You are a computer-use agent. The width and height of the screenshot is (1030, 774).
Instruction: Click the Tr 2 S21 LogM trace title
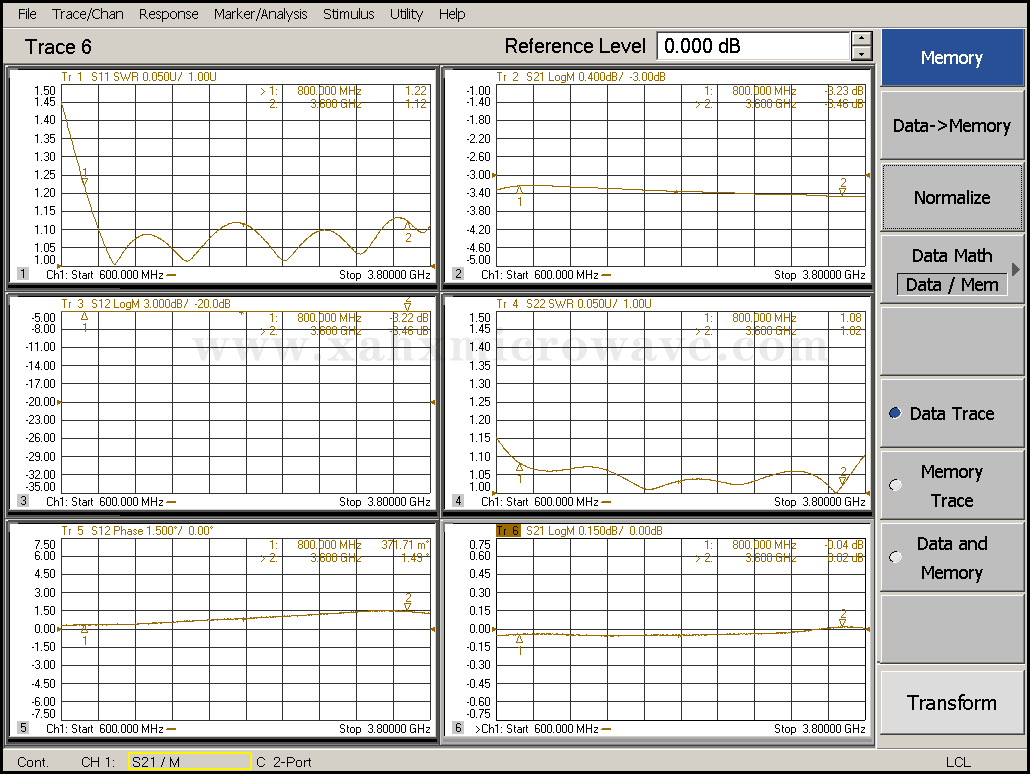pyautogui.click(x=581, y=76)
